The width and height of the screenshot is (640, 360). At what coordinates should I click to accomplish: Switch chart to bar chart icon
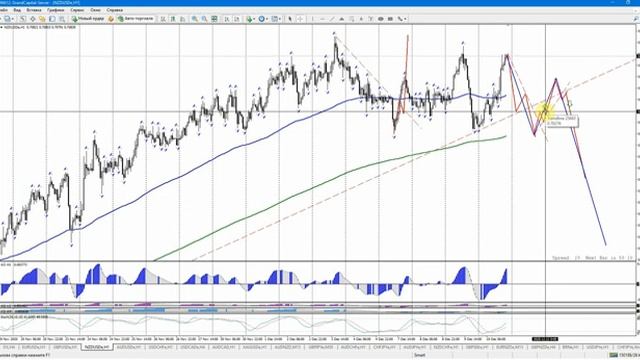(162, 19)
